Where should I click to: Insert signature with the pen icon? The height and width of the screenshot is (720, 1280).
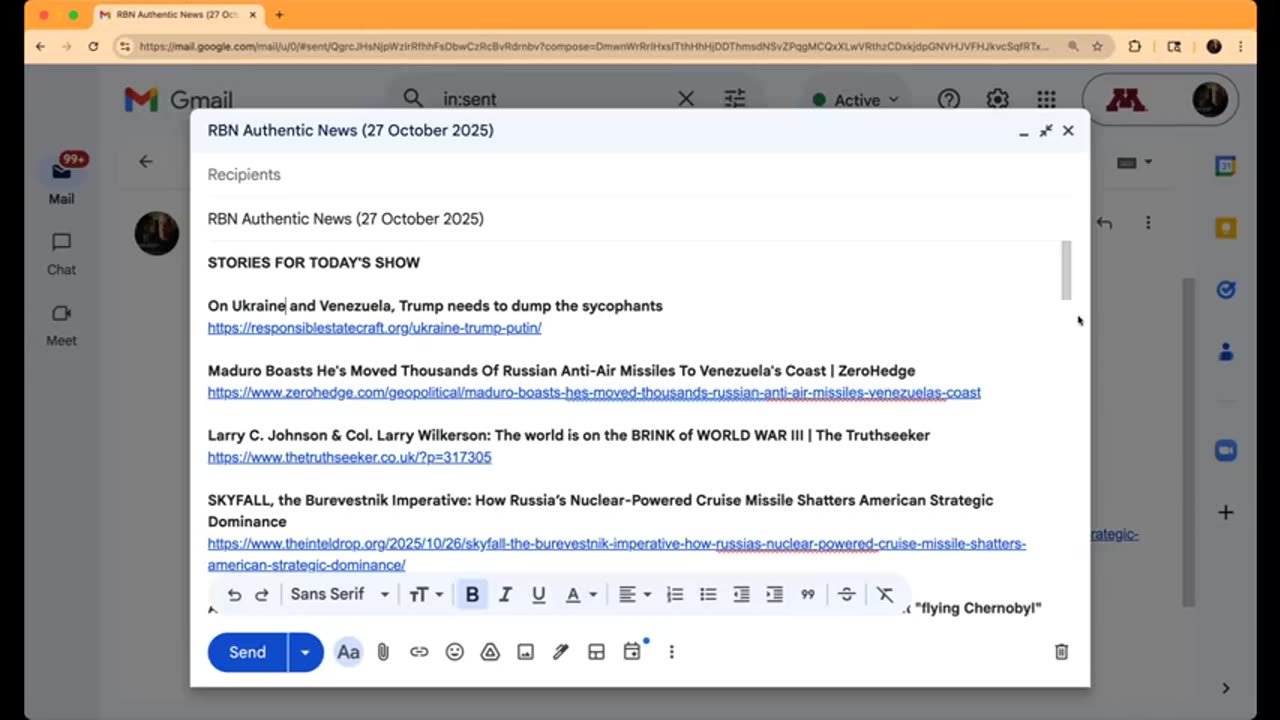click(561, 652)
